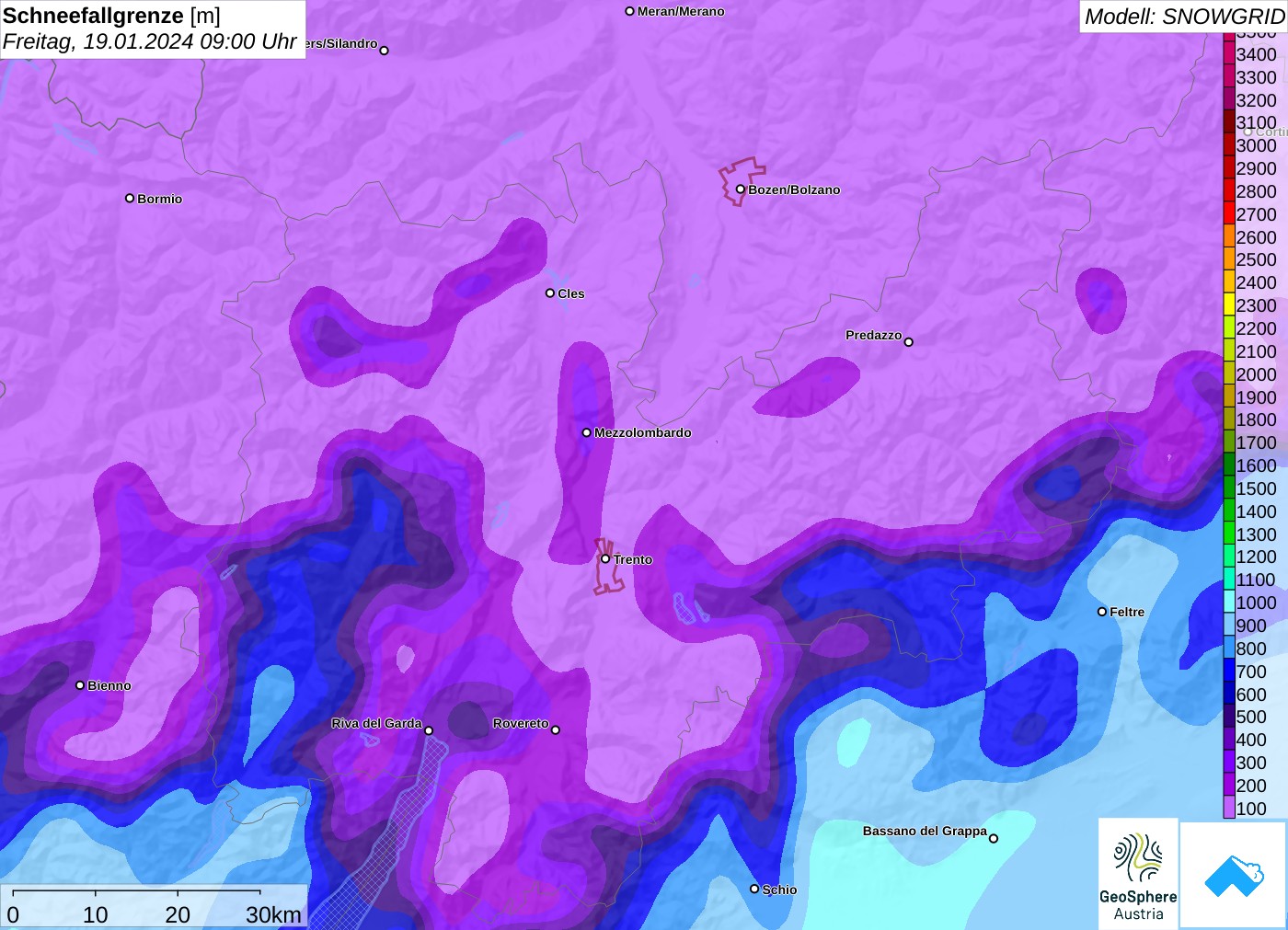
Task: Select the Mezzolombardo city marker
Action: [x=586, y=432]
